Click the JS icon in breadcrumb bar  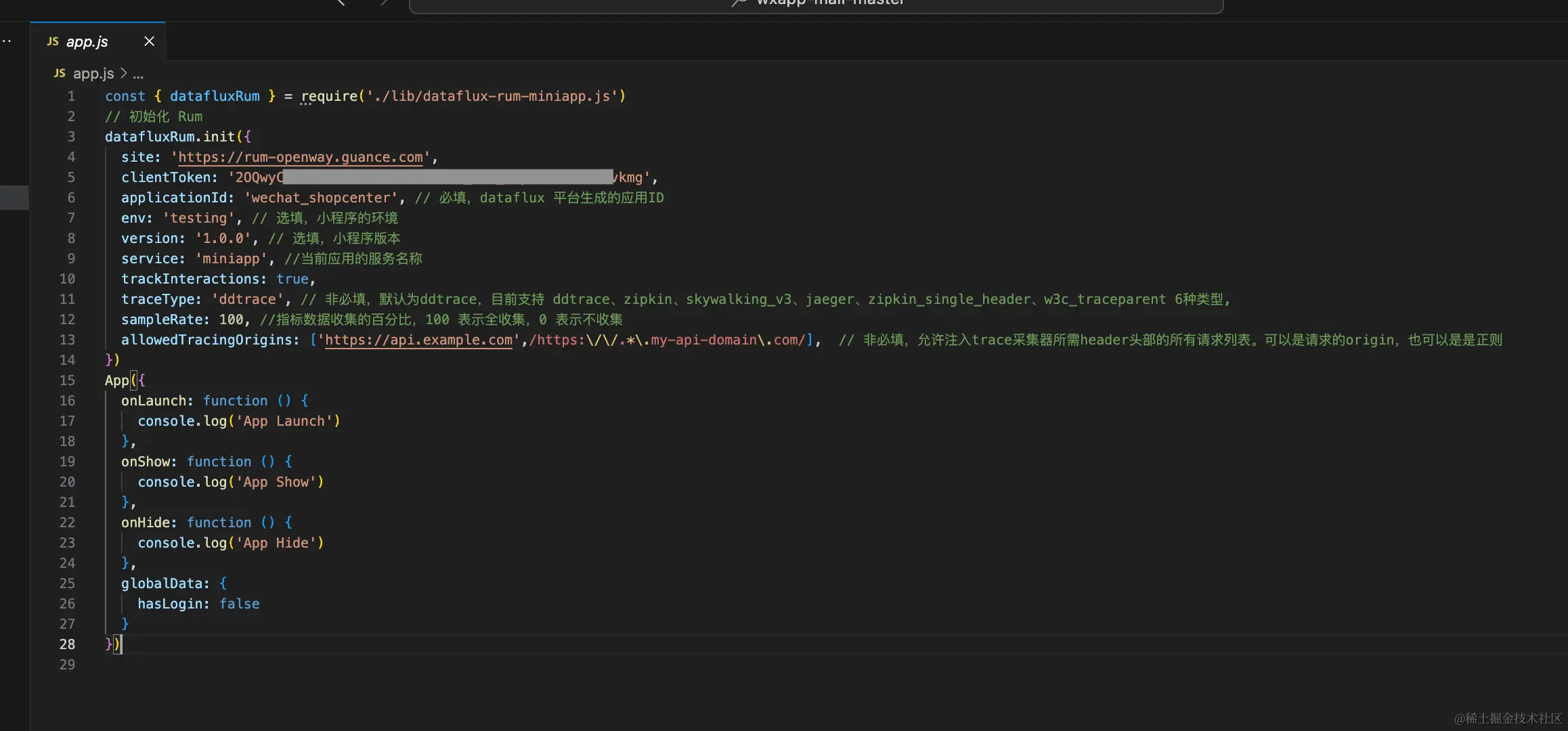(60, 73)
